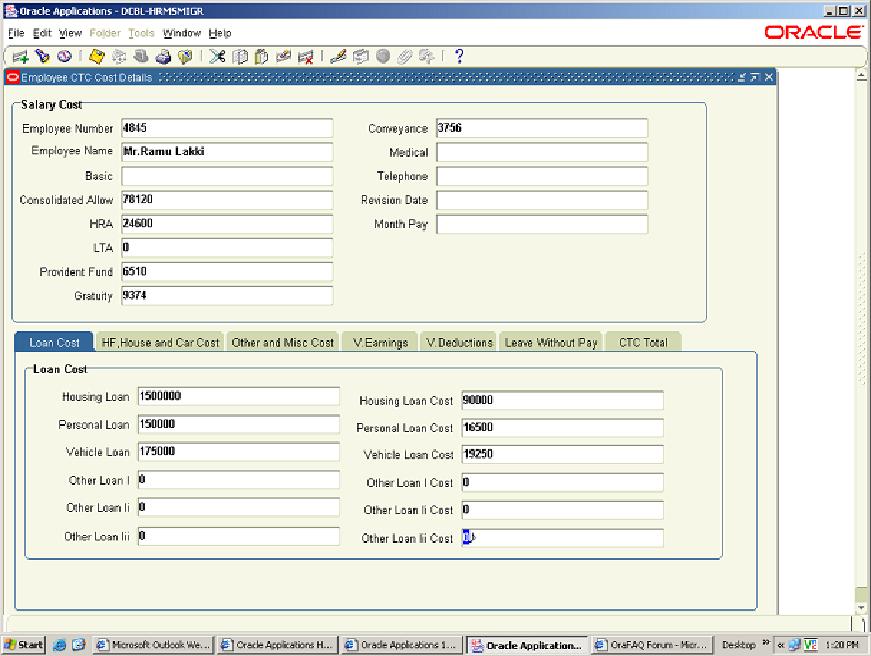Switch to Leave Without Pay tab
Screen dimensions: 871x656
tap(550, 342)
